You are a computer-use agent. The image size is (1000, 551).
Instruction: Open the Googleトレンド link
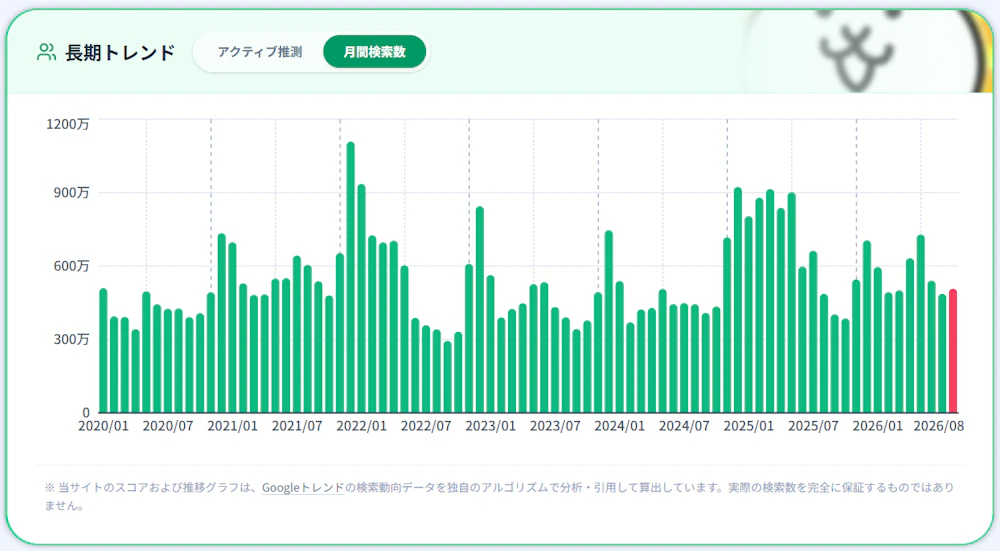coord(303,488)
